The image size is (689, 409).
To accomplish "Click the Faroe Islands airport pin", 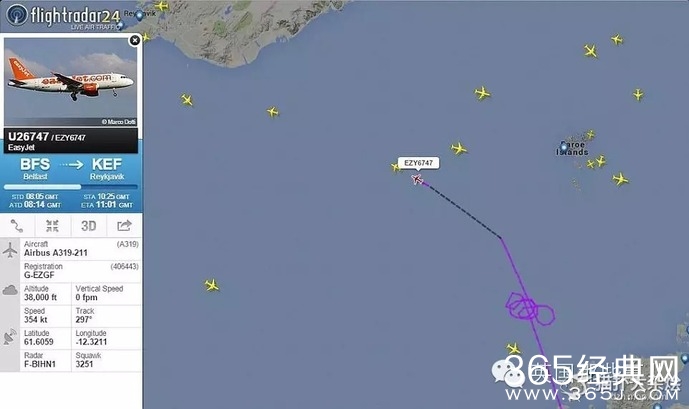I will tap(564, 146).
